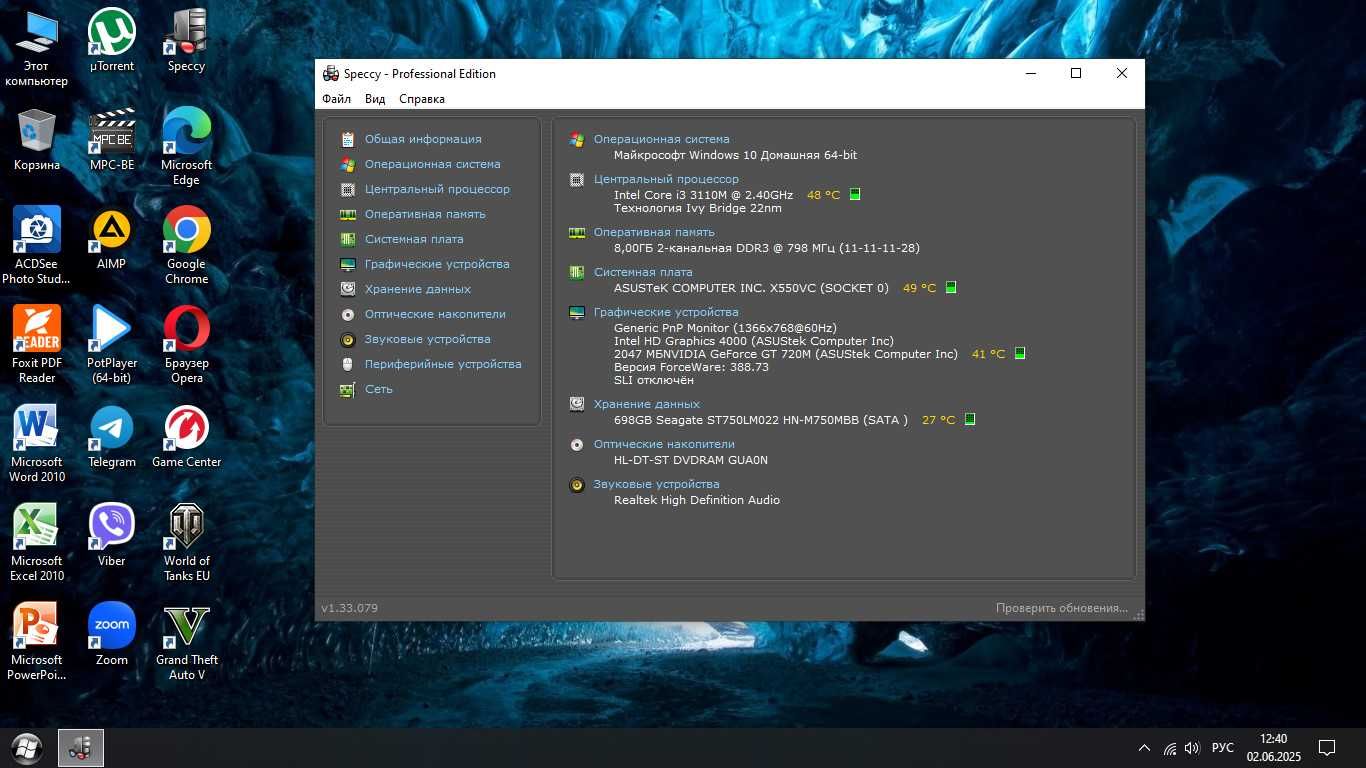This screenshot has height=768, width=1366.
Task: Click Системная плата heading in summary pane
Action: click(x=643, y=272)
